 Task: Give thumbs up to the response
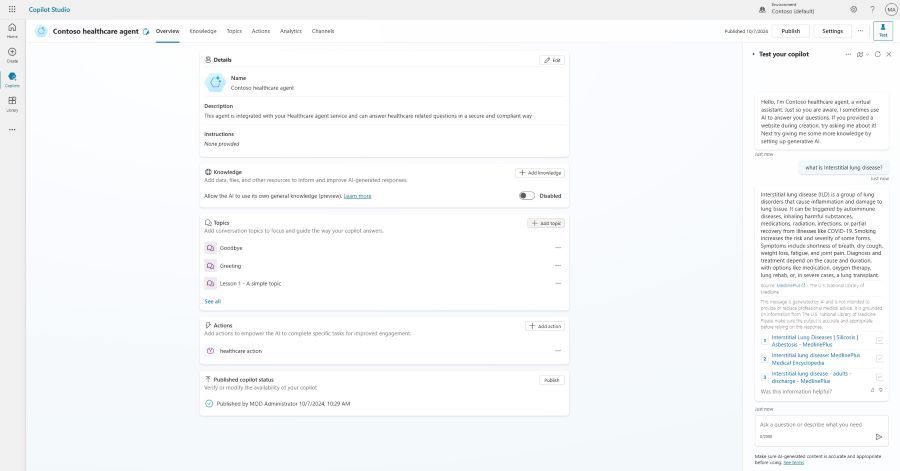click(x=872, y=390)
